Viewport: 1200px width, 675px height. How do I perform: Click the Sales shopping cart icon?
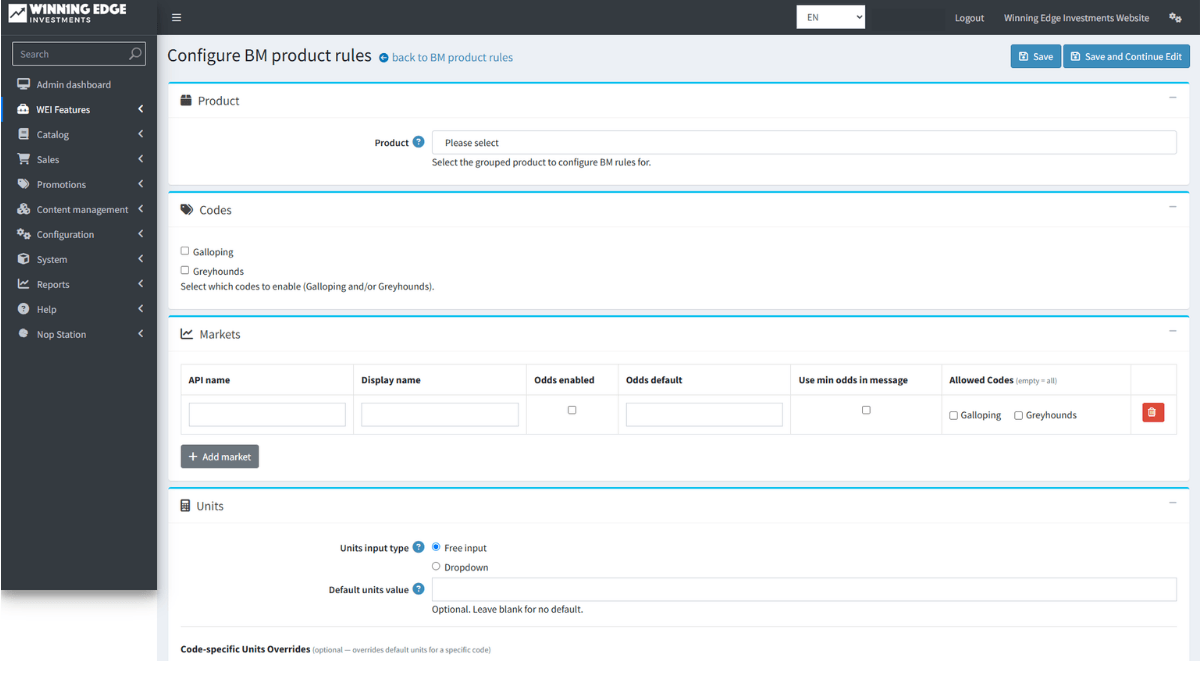click(24, 159)
